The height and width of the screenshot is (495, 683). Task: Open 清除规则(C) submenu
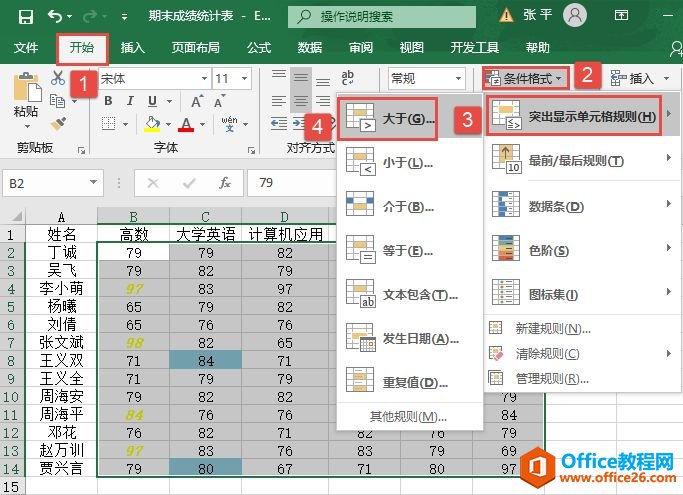pos(582,353)
